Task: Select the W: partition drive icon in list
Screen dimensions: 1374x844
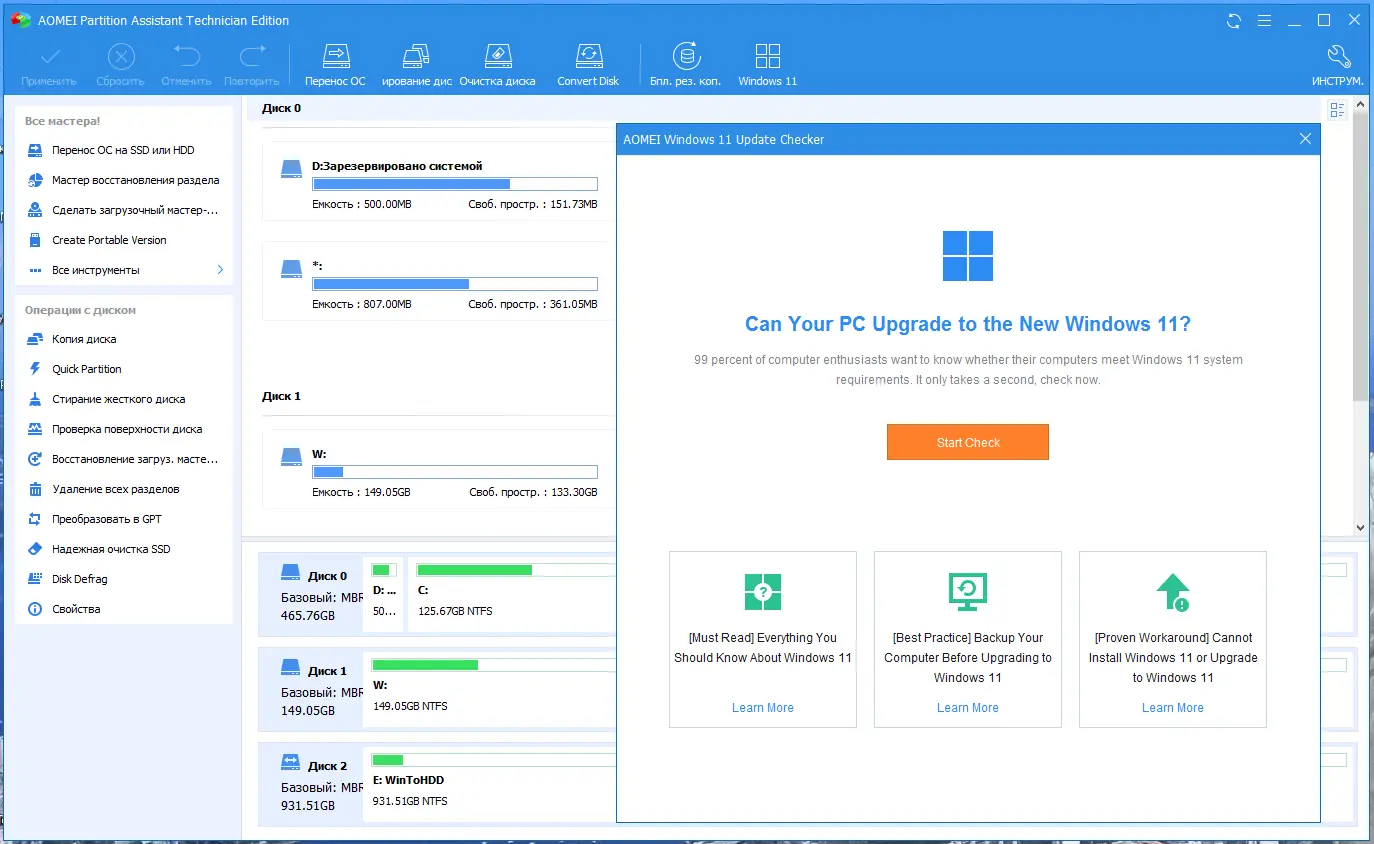Action: (x=291, y=457)
